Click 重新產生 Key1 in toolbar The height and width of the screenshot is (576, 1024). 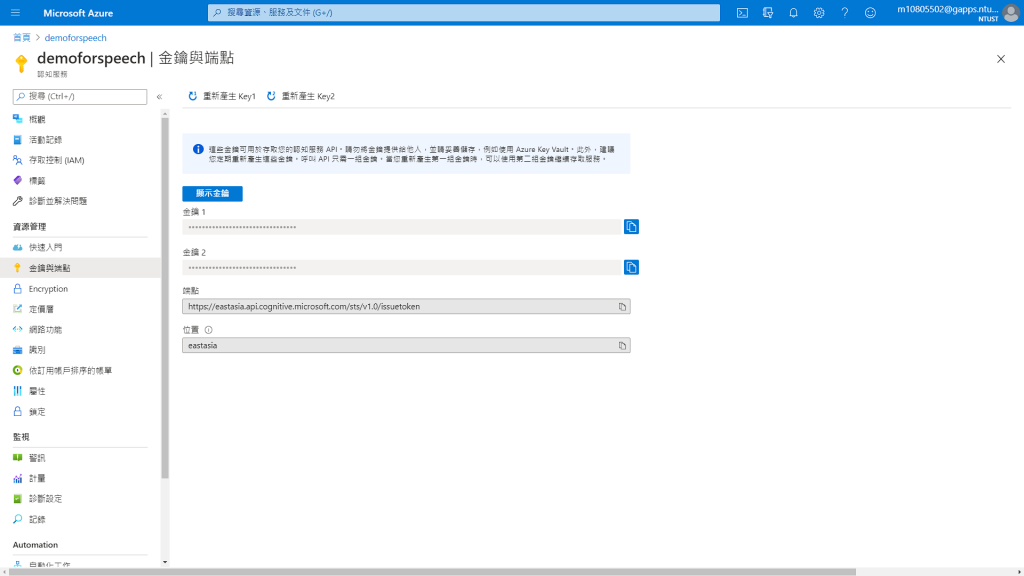point(222,96)
